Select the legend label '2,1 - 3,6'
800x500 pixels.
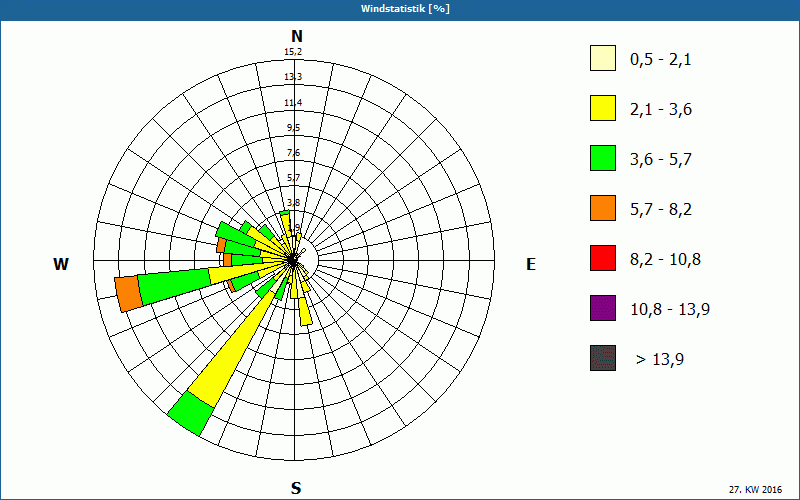[x=661, y=110]
